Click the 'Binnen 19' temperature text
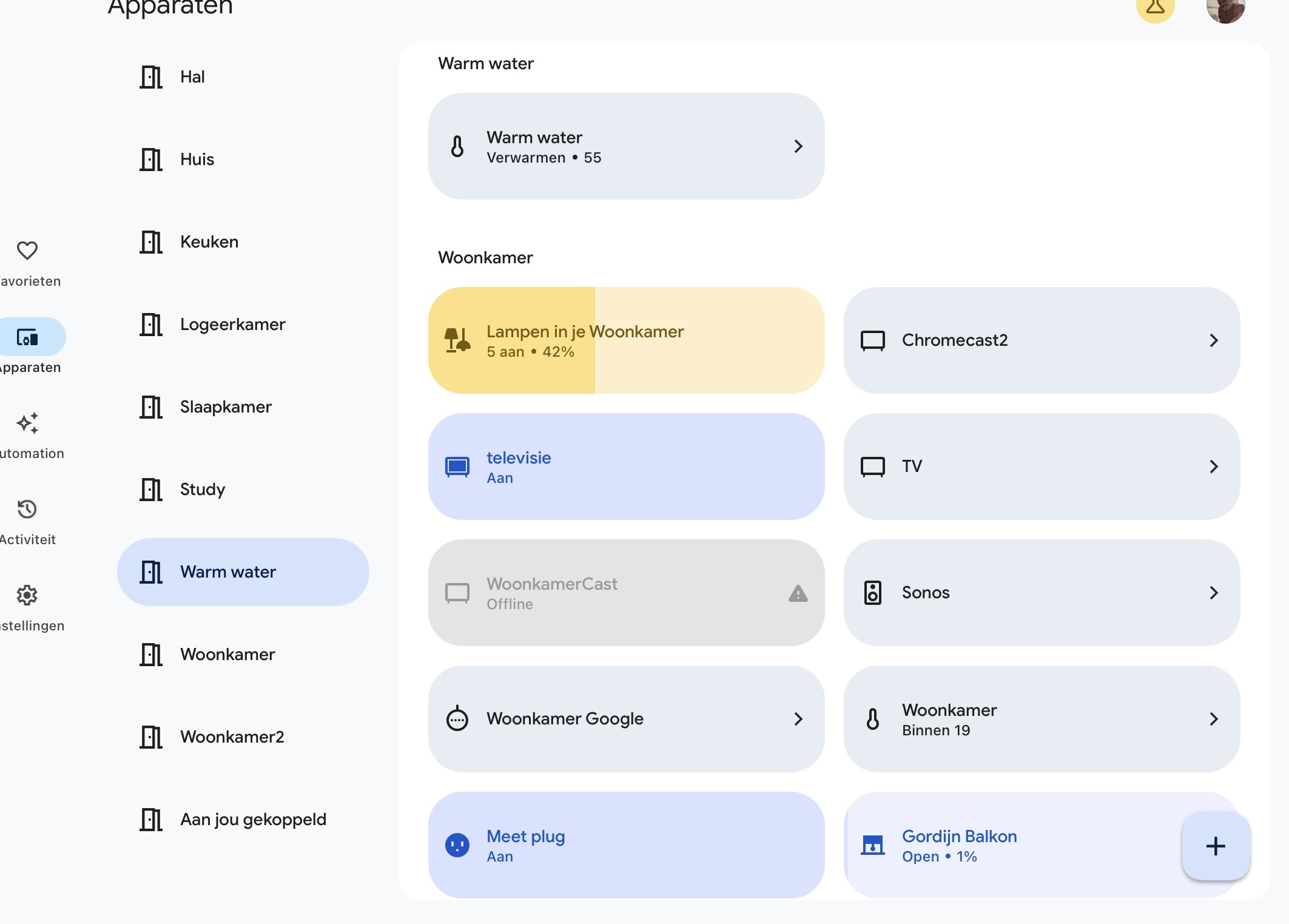The height and width of the screenshot is (924, 1289). (x=936, y=730)
